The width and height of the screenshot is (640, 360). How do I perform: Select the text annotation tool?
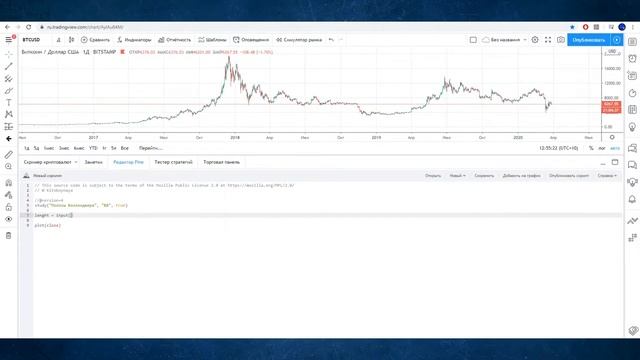click(9, 102)
